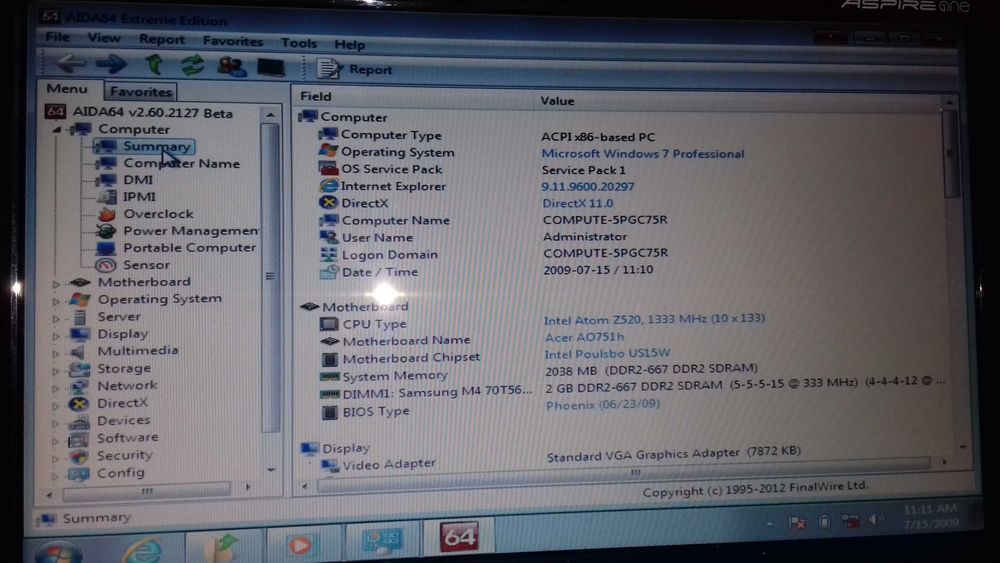Open the View menu
The height and width of the screenshot is (563, 1000).
pos(104,38)
